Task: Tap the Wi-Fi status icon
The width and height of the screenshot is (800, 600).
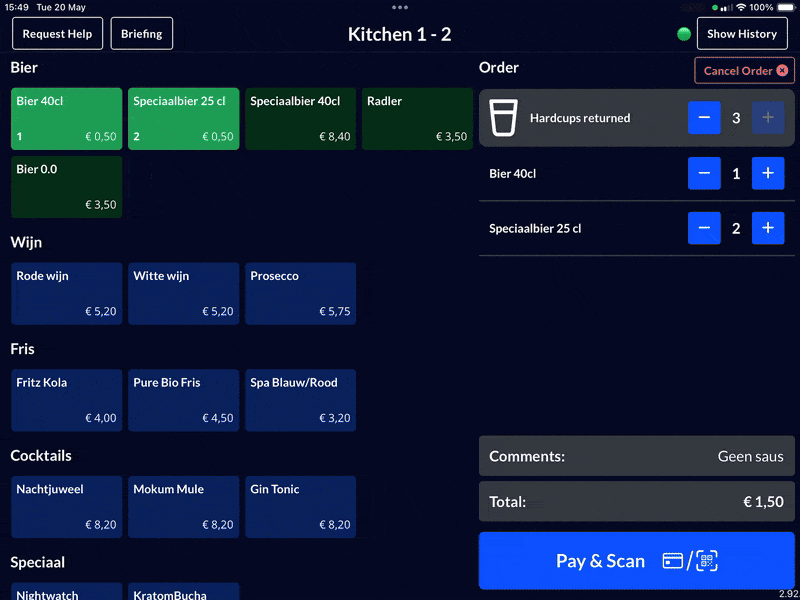Action: click(x=741, y=7)
